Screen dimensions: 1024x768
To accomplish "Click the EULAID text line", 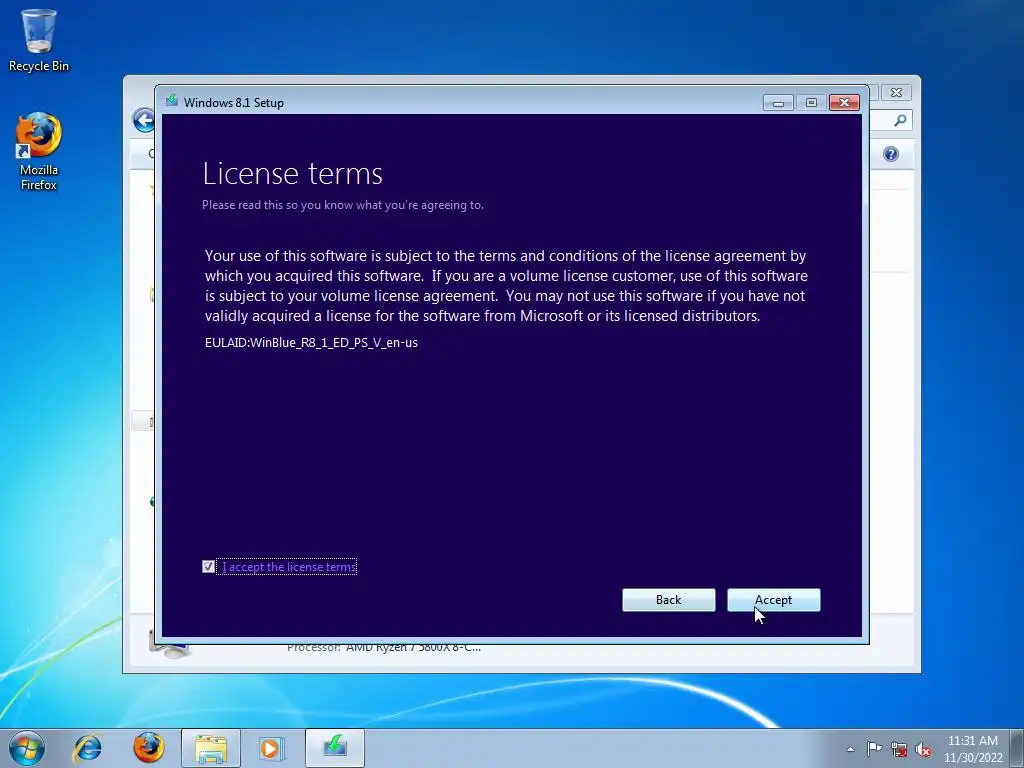I will coord(311,342).
